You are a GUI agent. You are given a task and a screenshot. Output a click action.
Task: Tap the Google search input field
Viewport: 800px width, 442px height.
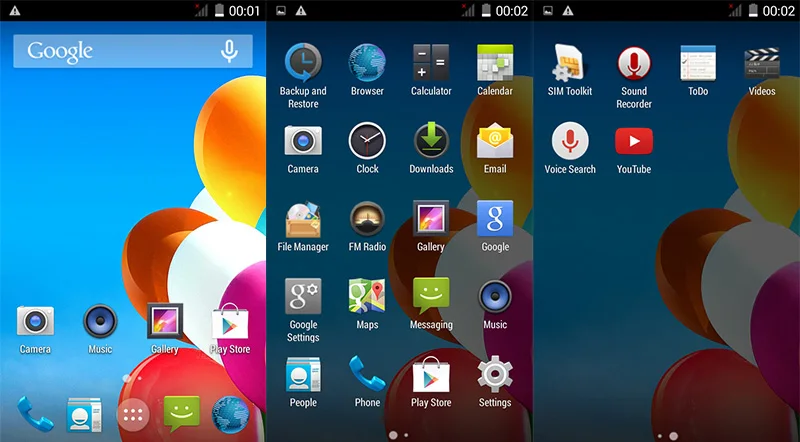point(133,51)
